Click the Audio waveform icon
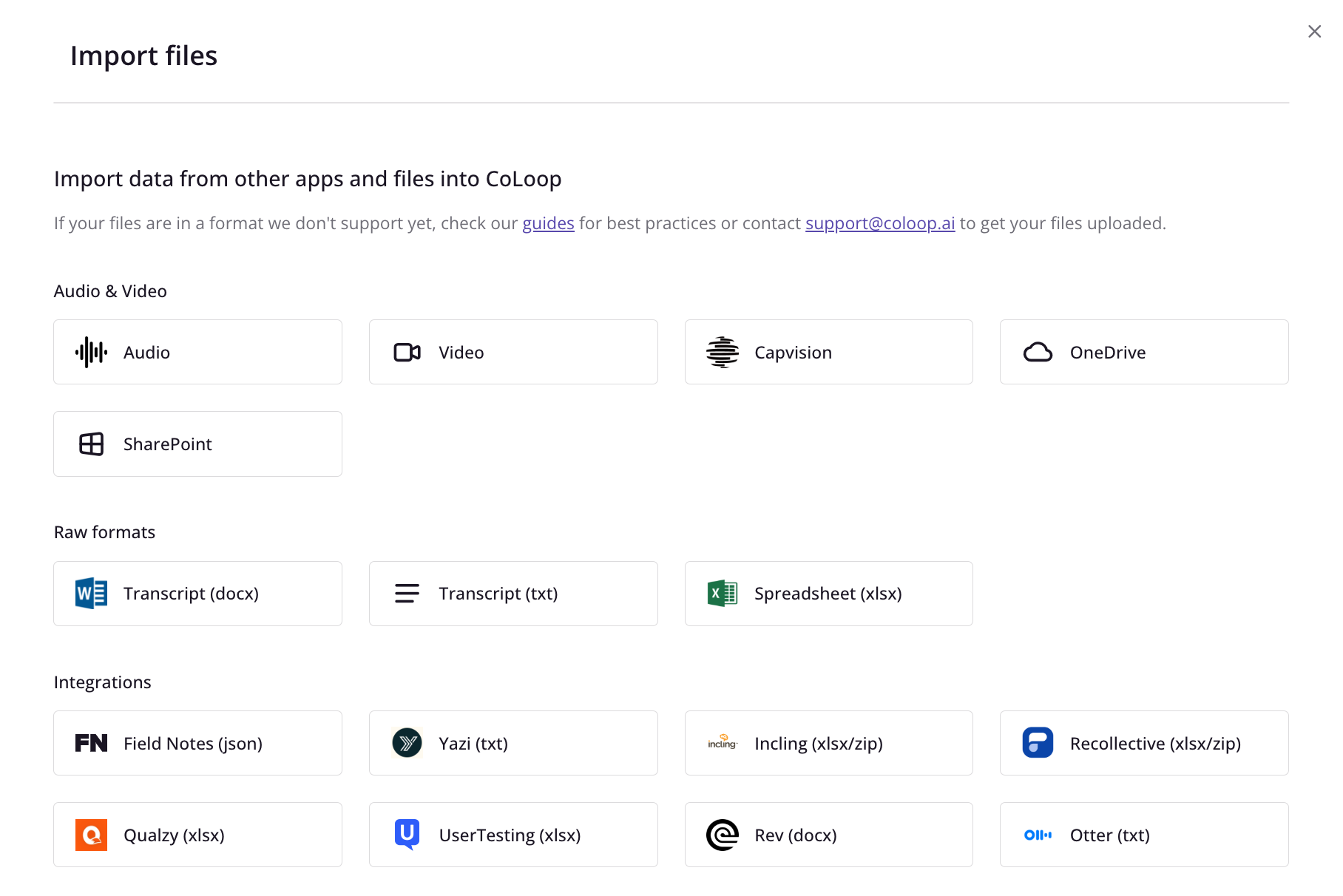The image size is (1343, 896). pos(91,353)
